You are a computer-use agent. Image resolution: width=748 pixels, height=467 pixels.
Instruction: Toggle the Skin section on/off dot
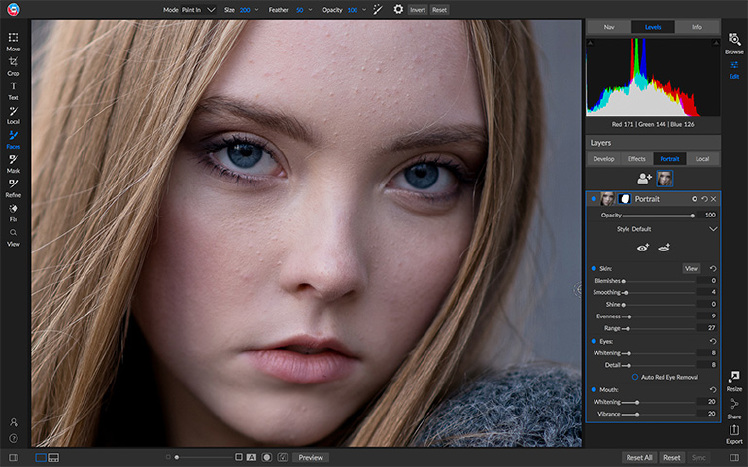click(x=593, y=269)
